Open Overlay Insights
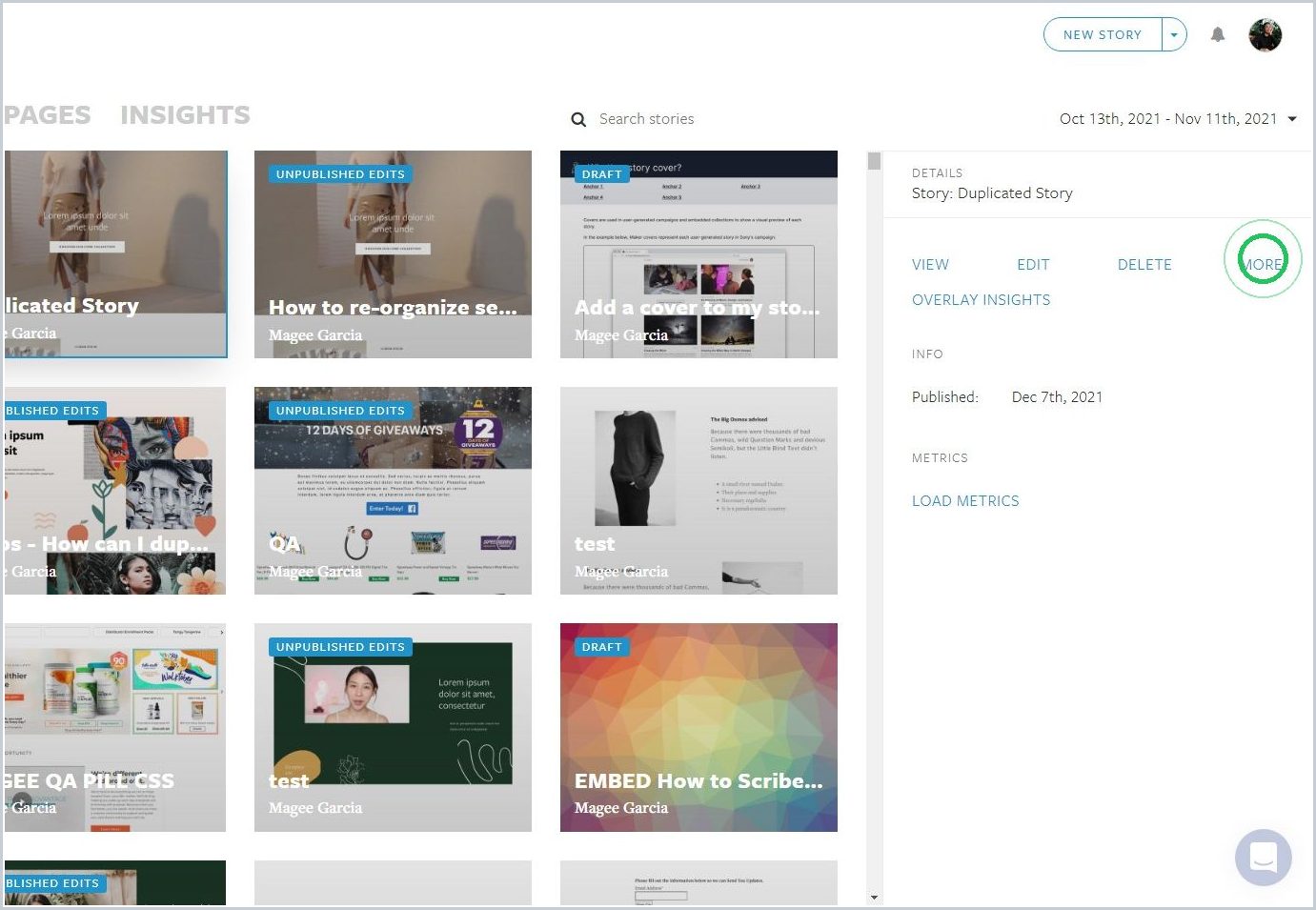The width and height of the screenshot is (1316, 910). [981, 300]
